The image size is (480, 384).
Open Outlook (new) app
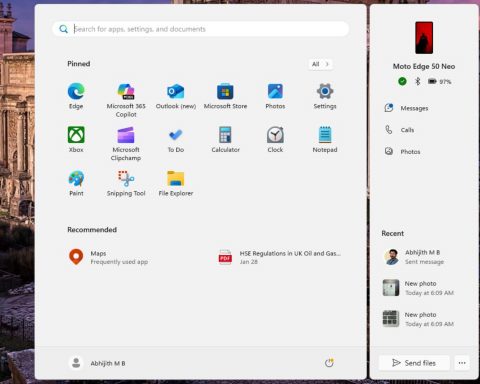[x=176, y=96]
